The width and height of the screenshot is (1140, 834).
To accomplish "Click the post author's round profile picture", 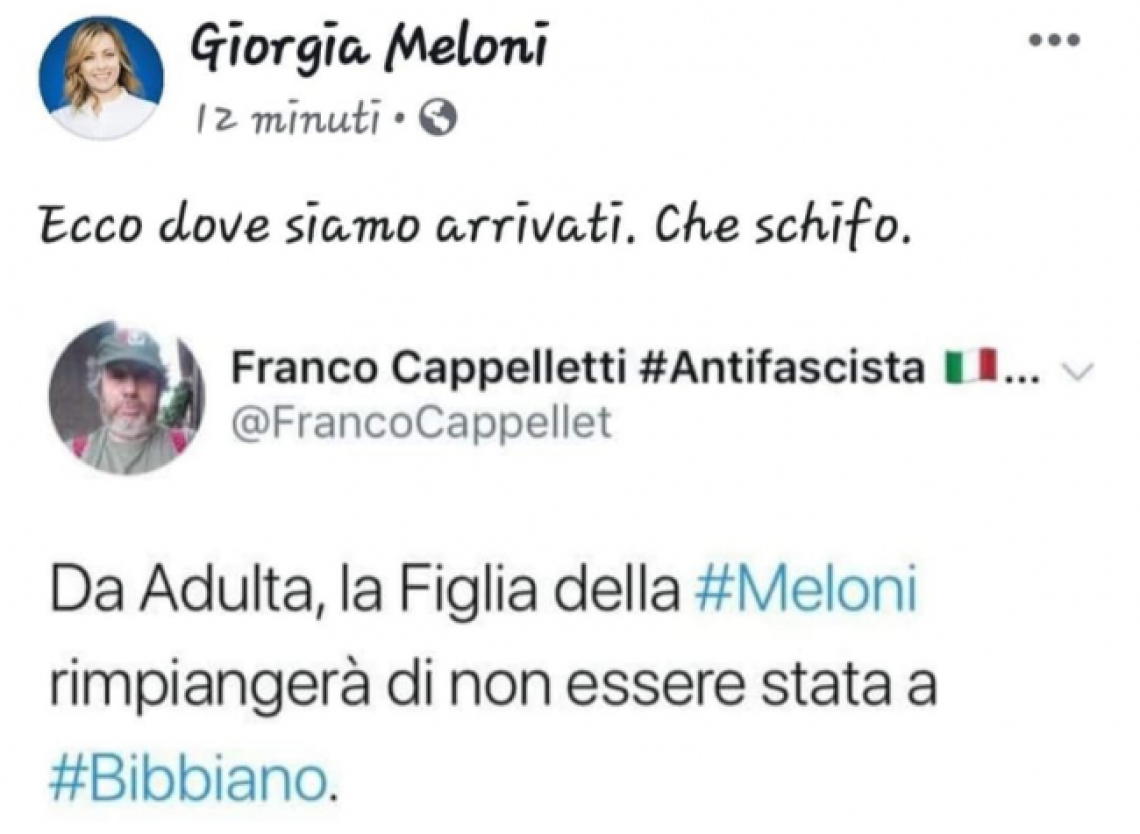I will click(x=100, y=78).
